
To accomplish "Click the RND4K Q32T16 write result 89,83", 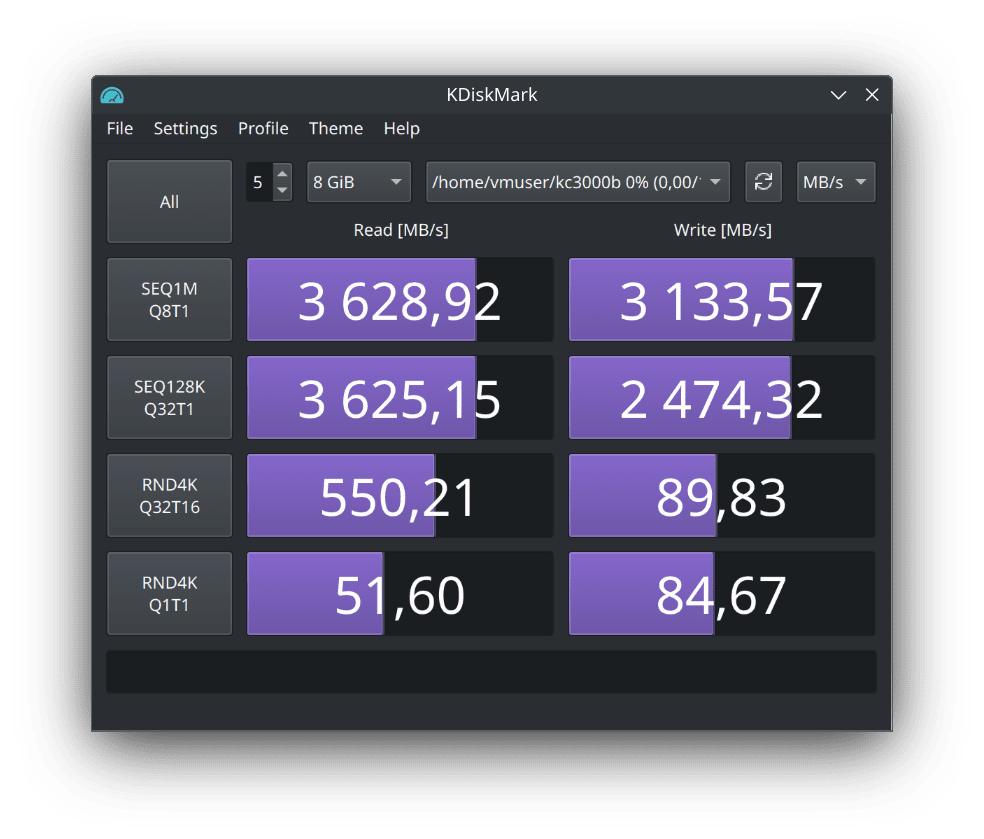I will (x=722, y=496).
